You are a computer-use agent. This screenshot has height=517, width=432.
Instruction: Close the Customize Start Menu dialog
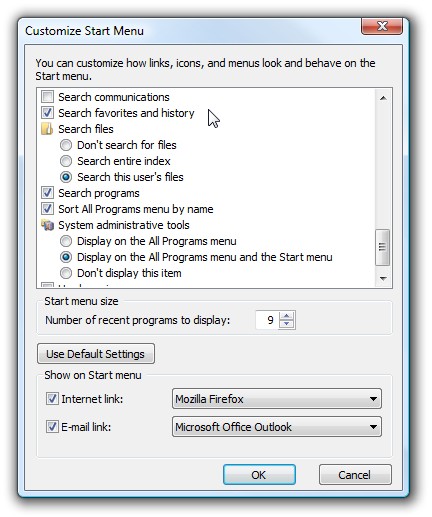tap(382, 26)
